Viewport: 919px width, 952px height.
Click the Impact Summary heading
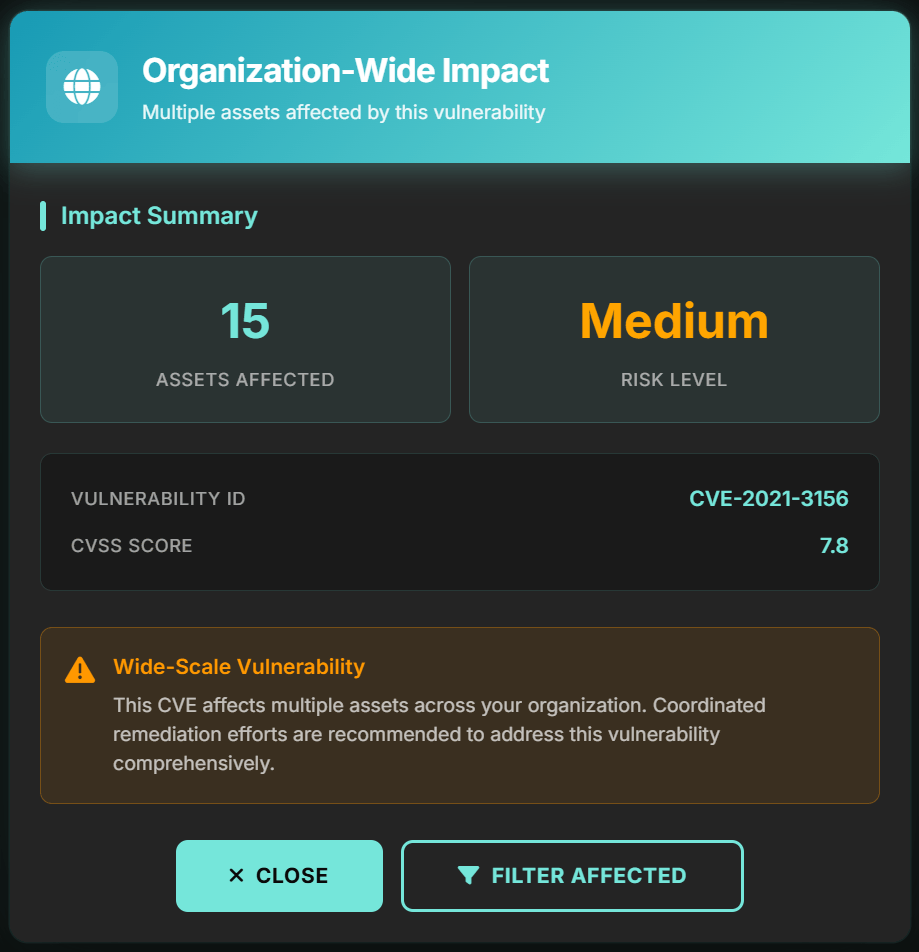[159, 216]
